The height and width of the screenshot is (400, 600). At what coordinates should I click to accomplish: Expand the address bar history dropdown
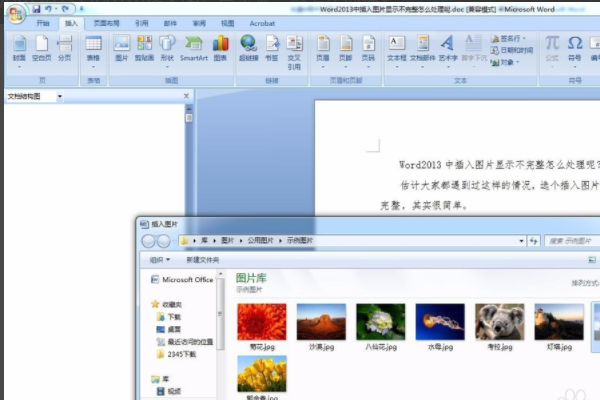(x=521, y=241)
